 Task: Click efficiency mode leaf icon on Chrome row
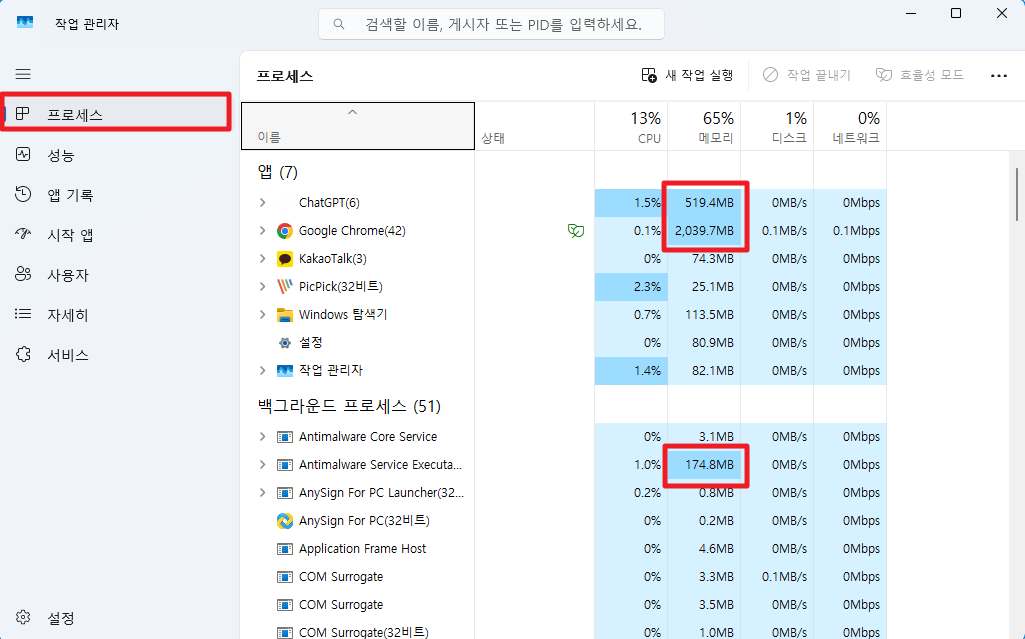coord(576,231)
